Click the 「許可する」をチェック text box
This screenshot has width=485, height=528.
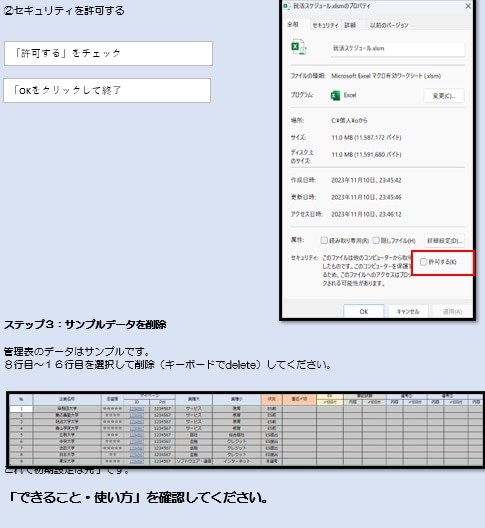click(108, 53)
